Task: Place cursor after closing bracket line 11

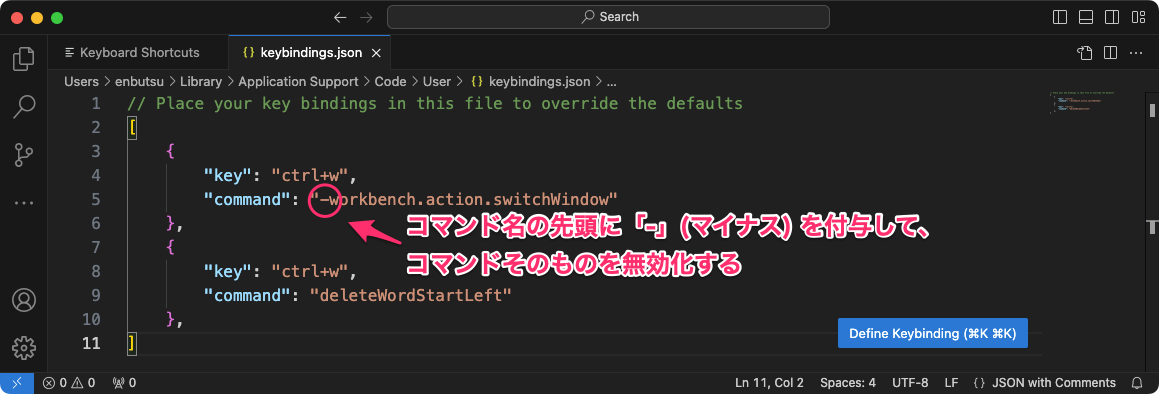Action: pyautogui.click(x=137, y=343)
